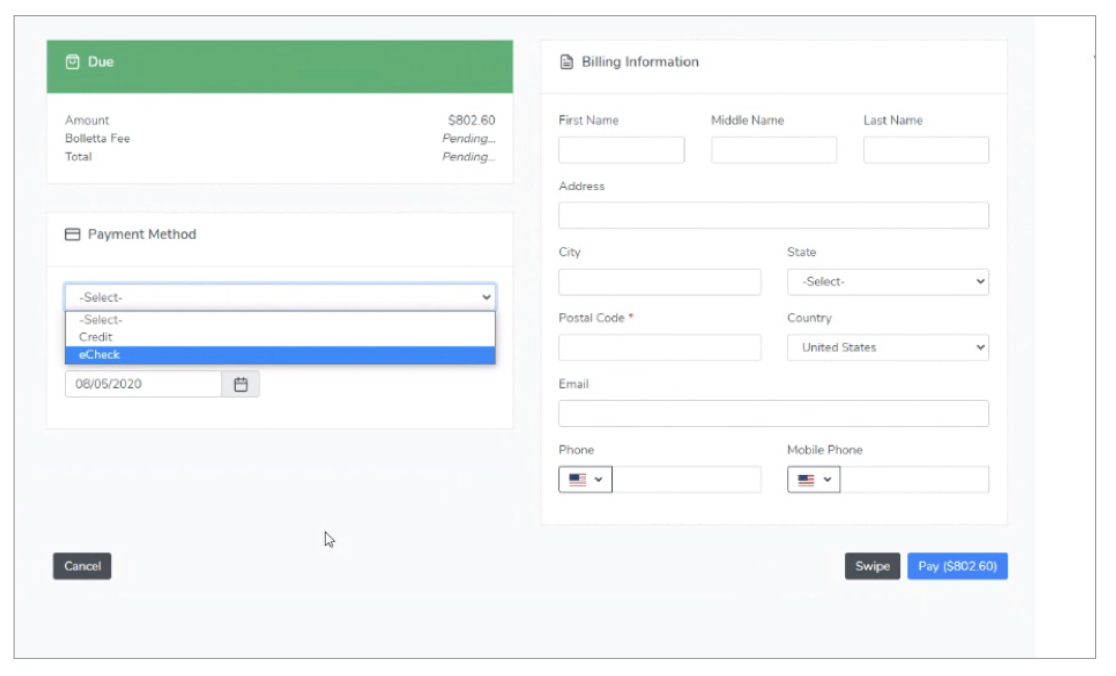Pick the -Select- placeholder option in list
This screenshot has width=1116, height=676.
coord(280,320)
